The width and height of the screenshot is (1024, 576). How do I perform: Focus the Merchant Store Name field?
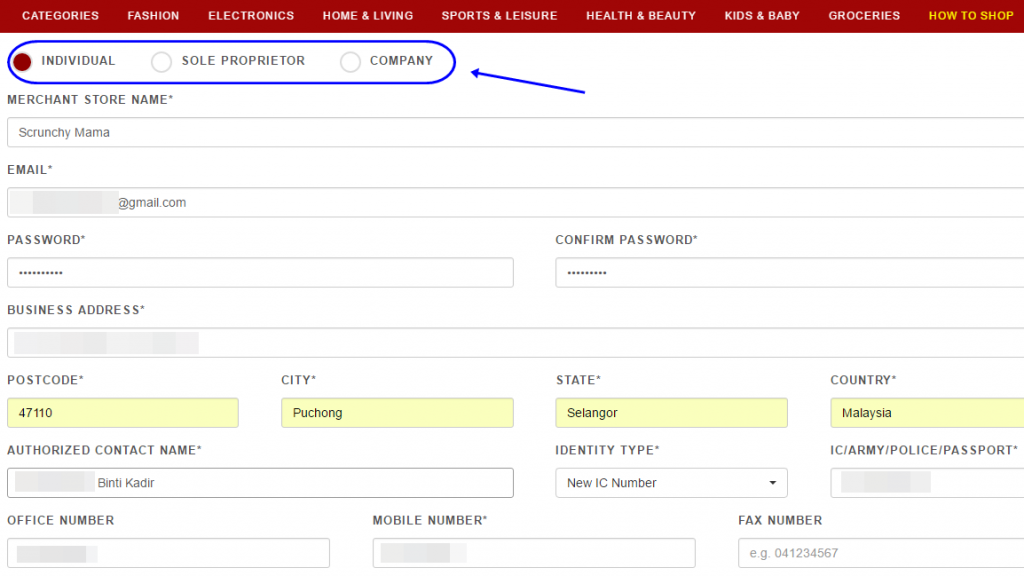[516, 133]
